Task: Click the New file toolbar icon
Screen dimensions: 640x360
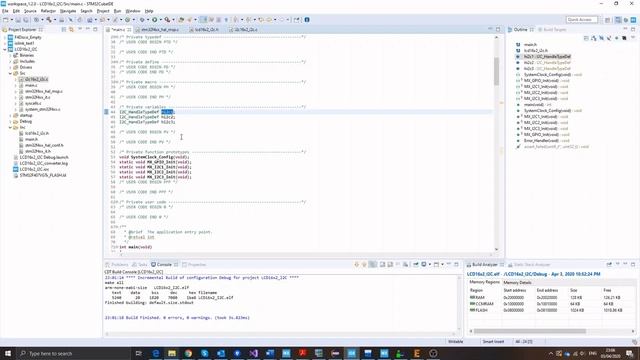Action: [x=6, y=20]
